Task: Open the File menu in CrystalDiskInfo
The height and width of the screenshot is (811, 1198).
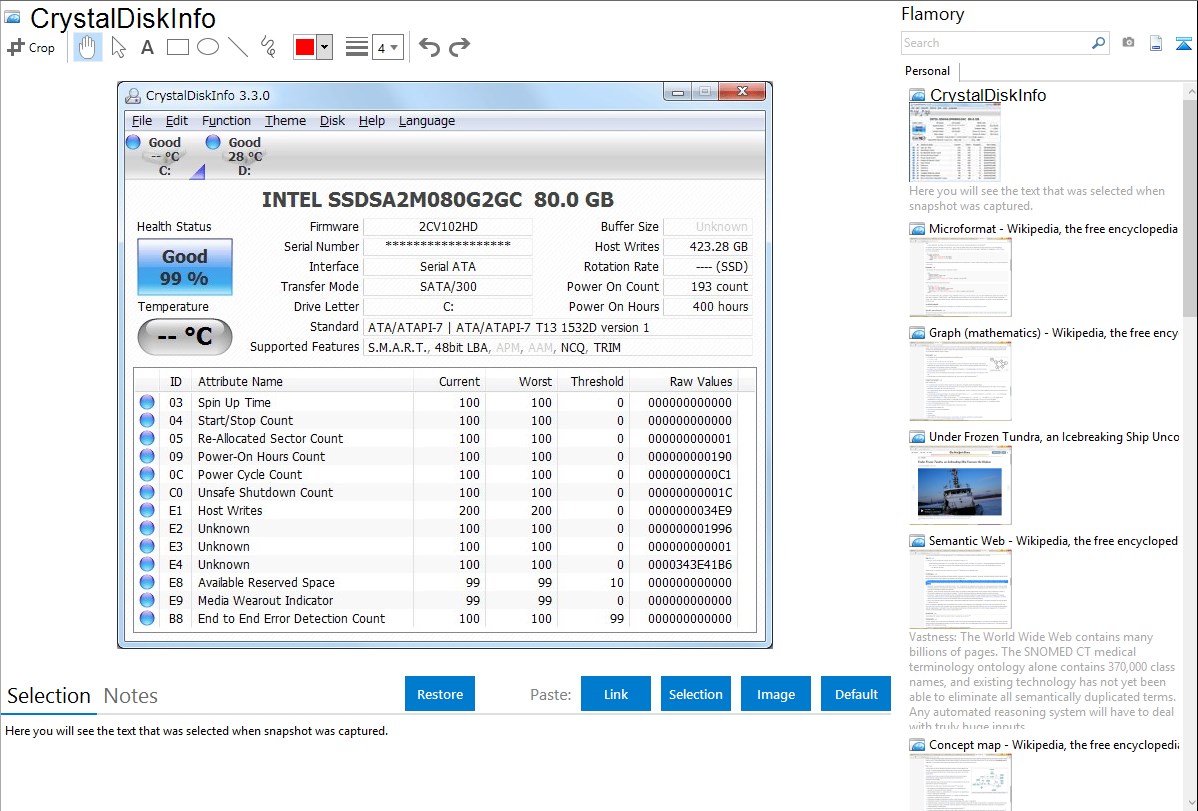Action: pos(142,121)
